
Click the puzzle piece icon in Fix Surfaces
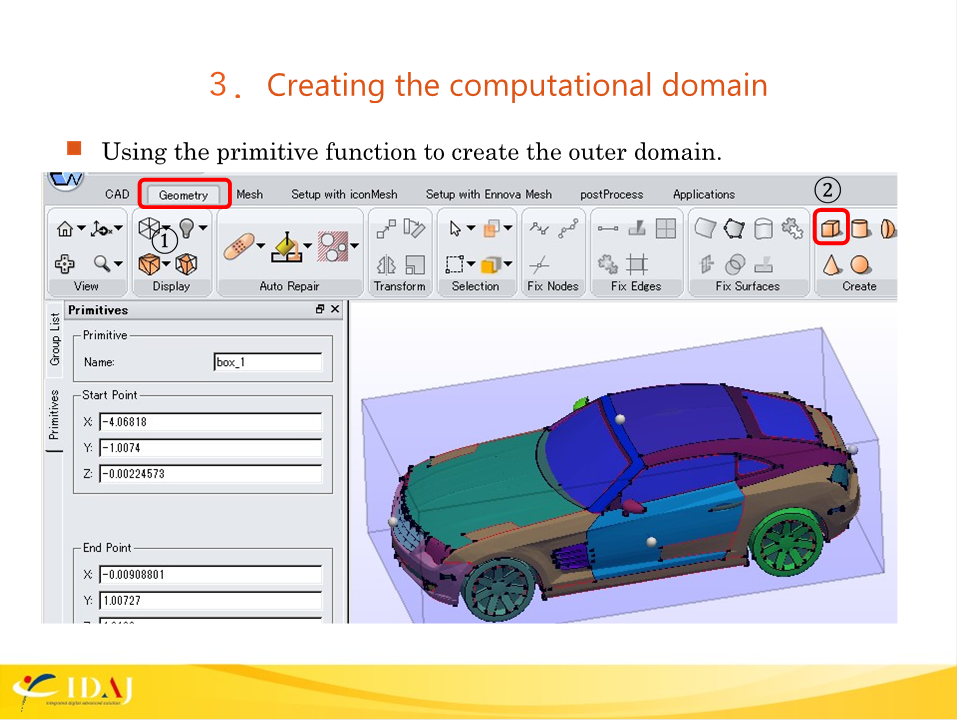792,229
